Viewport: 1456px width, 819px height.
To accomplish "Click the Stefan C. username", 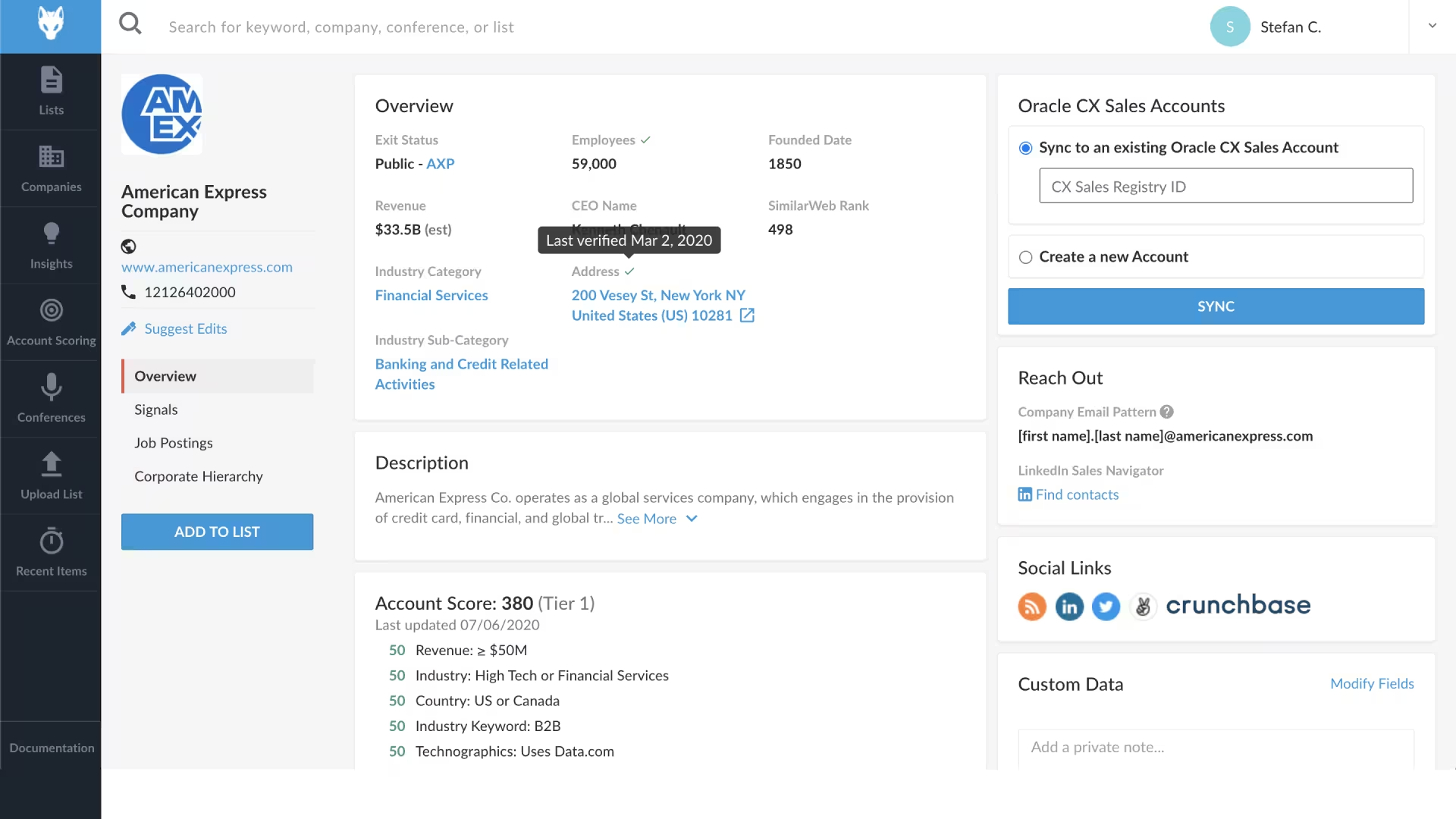I will pos(1291,27).
